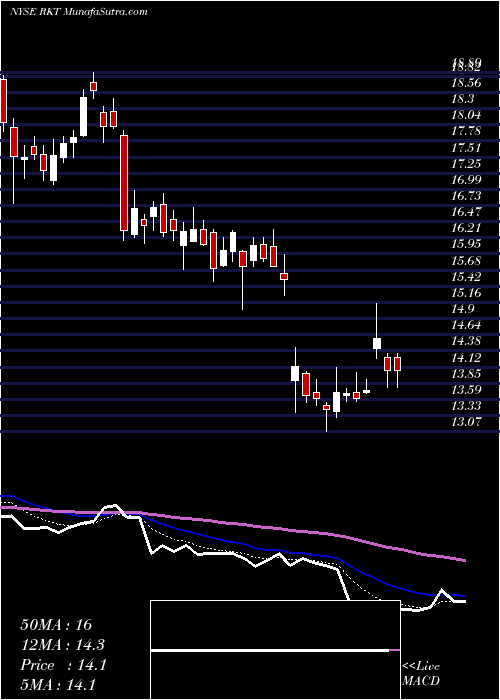Click the NYSE RKT chart title
Screen dimensions: 500x700
pos(78,12)
